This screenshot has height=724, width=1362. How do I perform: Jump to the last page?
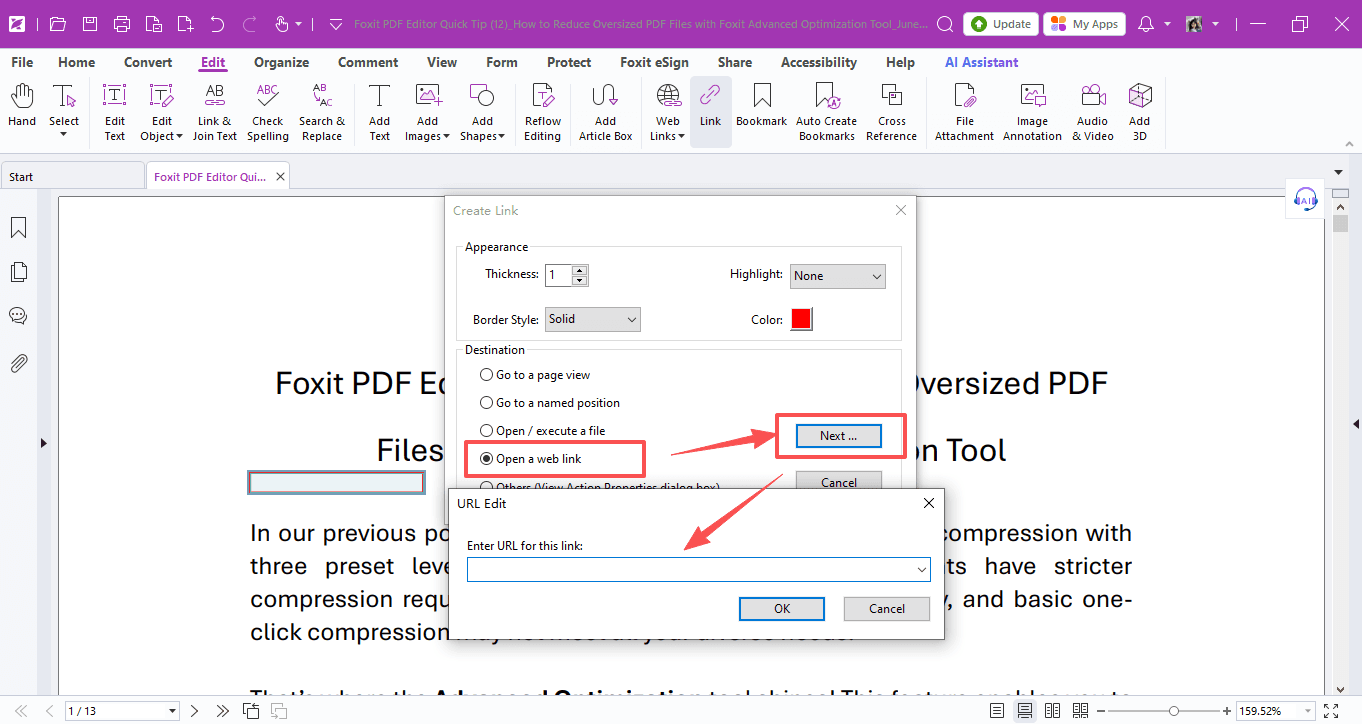tap(222, 711)
